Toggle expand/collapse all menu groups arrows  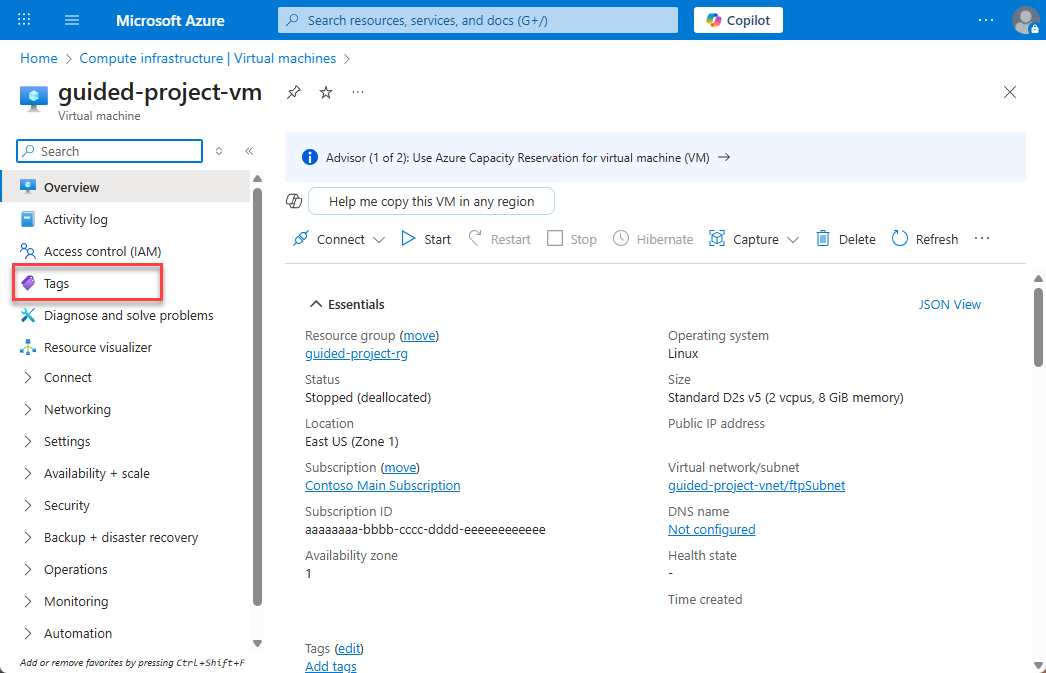pos(219,151)
